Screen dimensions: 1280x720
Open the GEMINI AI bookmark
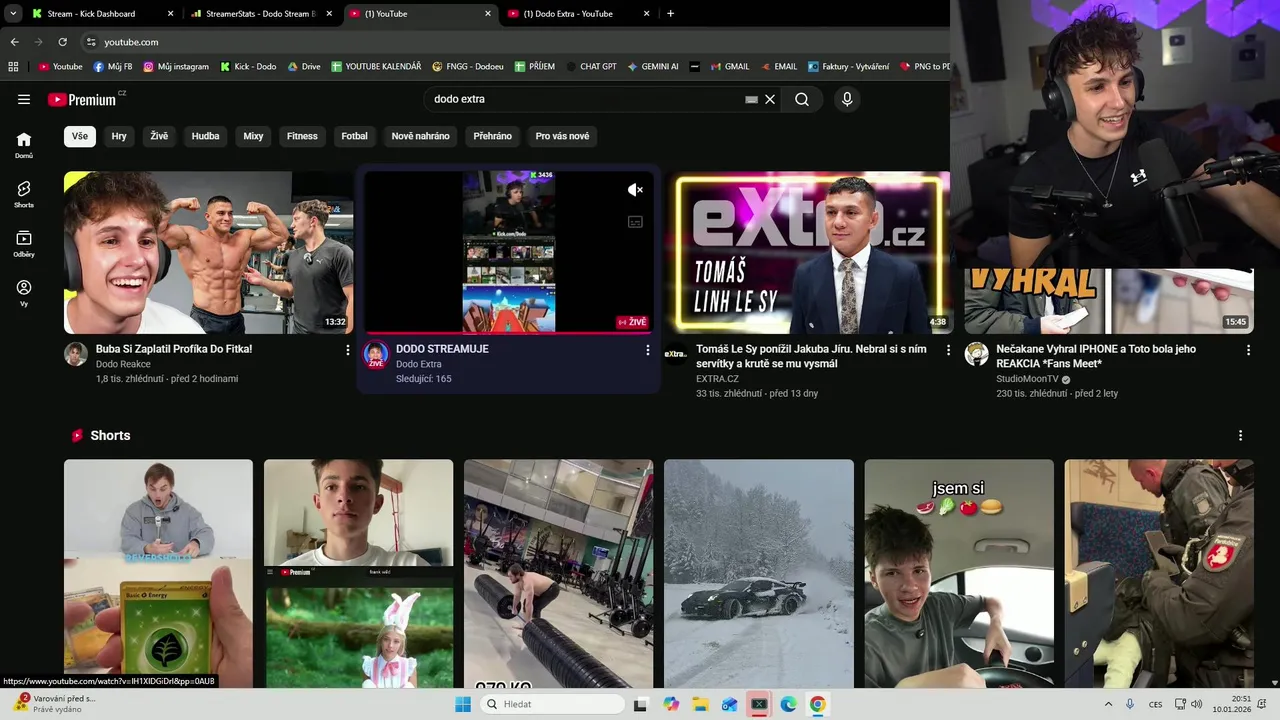tap(653, 67)
